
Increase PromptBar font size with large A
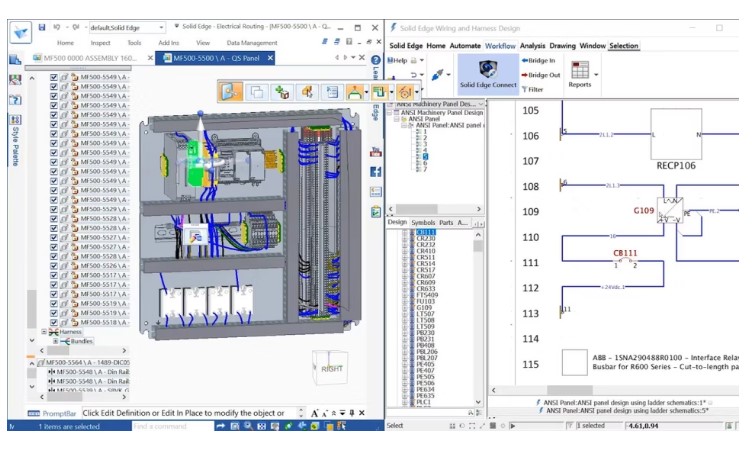coord(315,413)
